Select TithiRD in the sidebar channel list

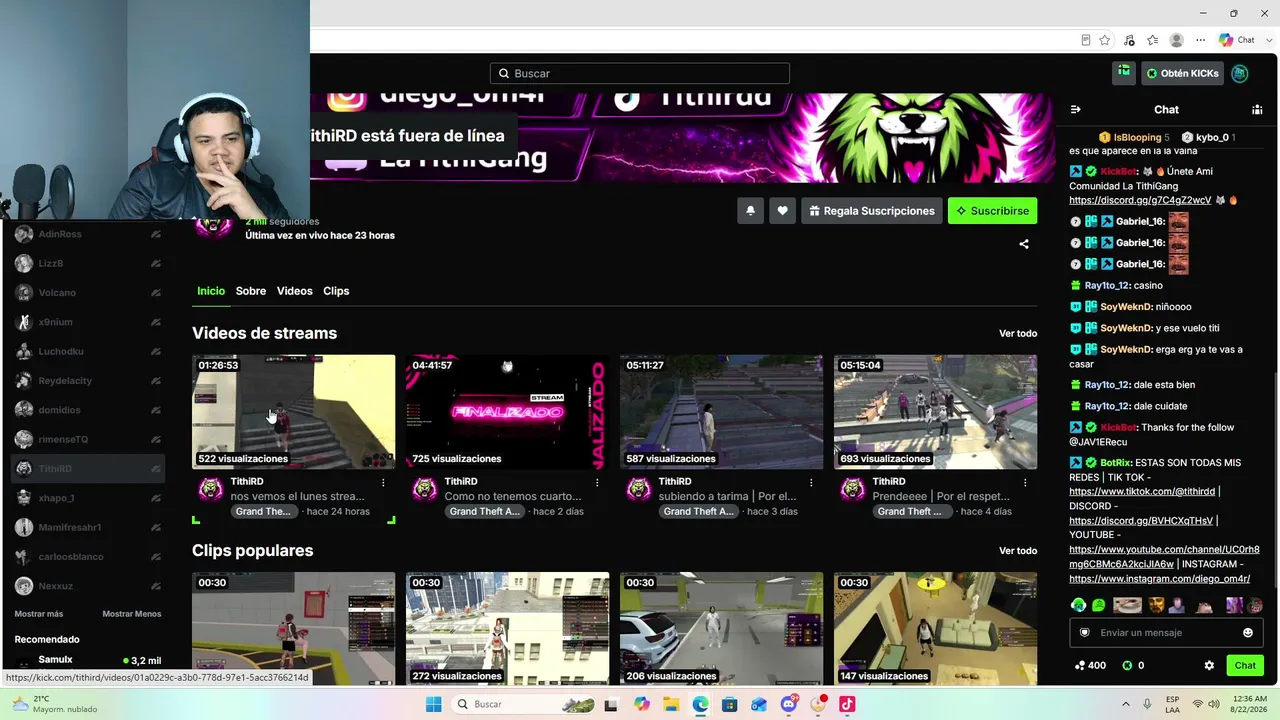tap(88, 469)
